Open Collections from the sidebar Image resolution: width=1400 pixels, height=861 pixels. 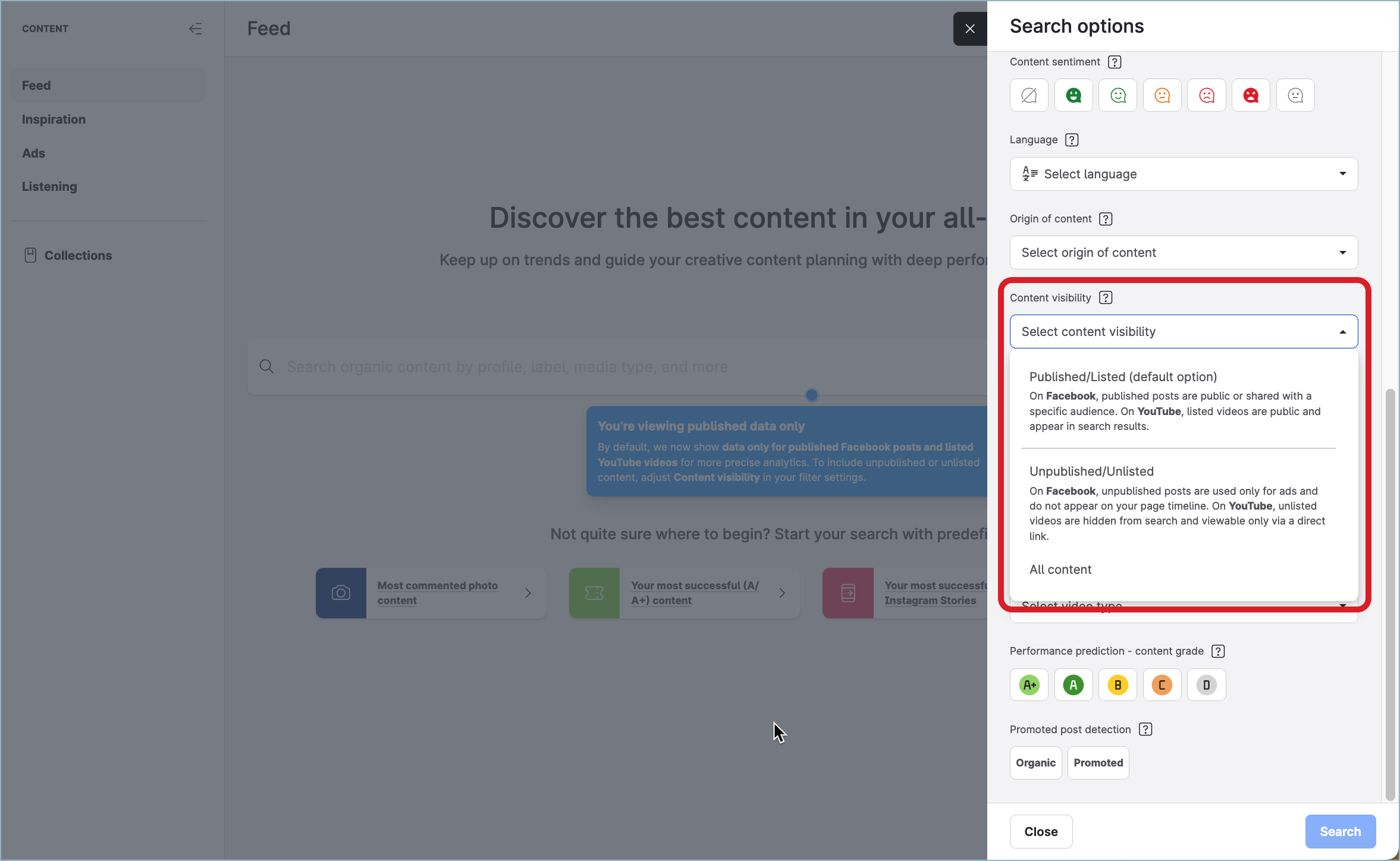[78, 255]
